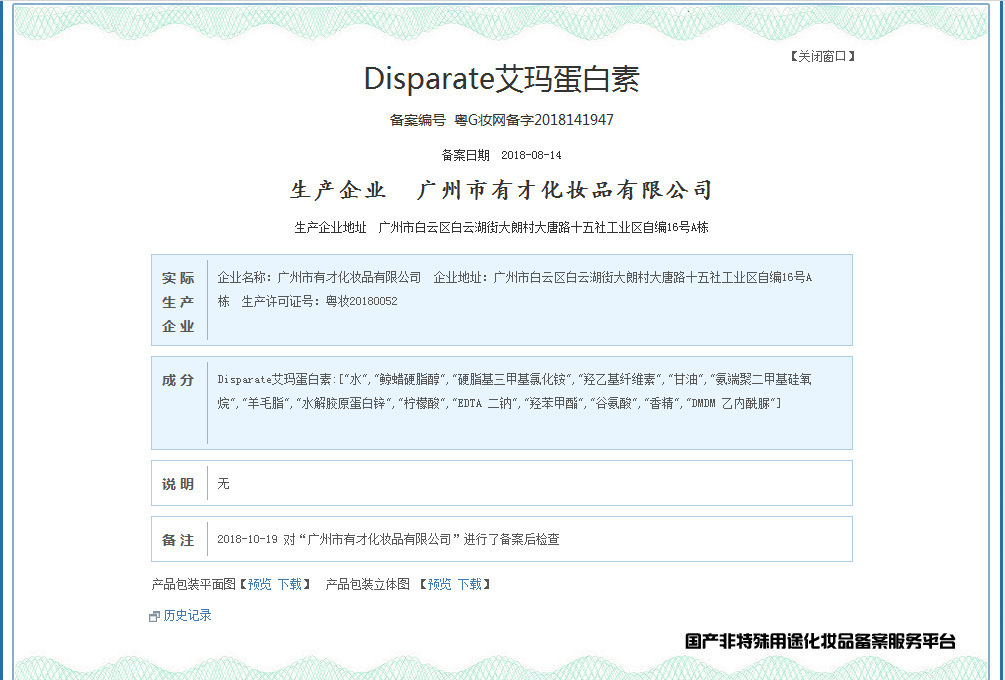Click 下载 download for 产品包装立体图
Image resolution: width=1005 pixels, height=680 pixels.
point(472,584)
